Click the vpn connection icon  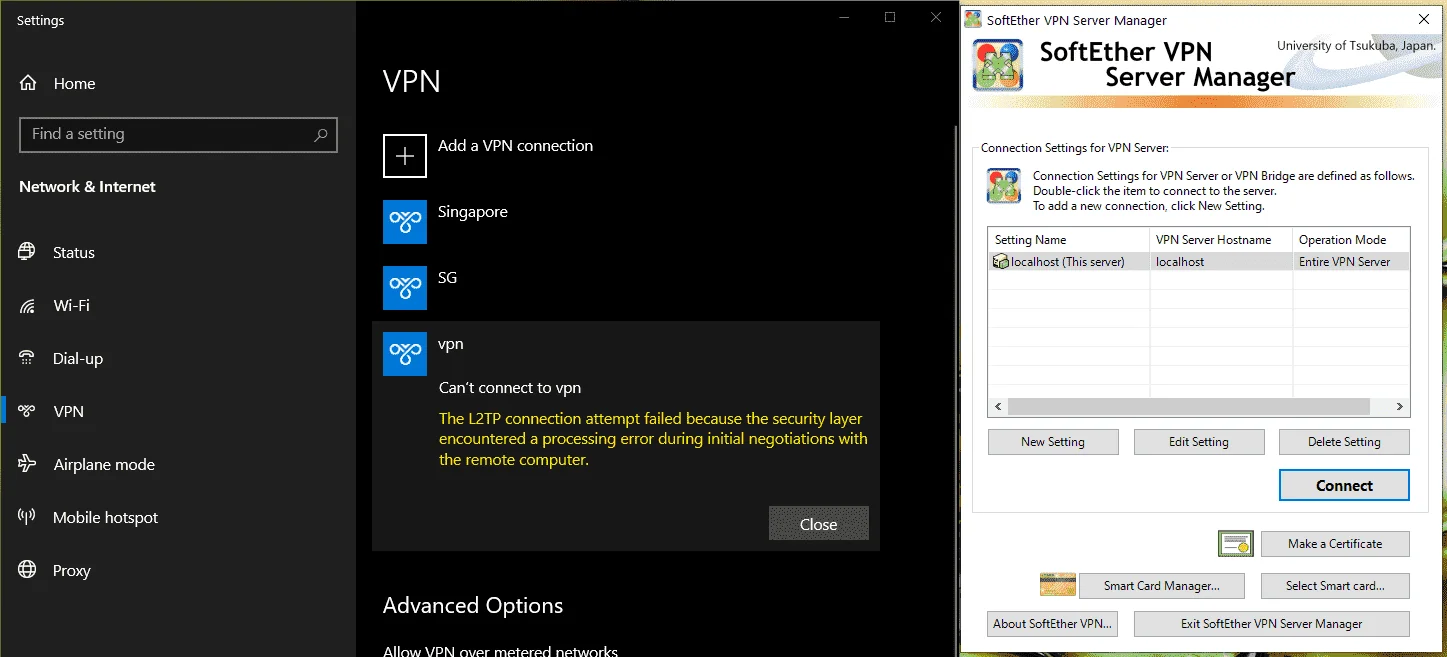(x=405, y=354)
